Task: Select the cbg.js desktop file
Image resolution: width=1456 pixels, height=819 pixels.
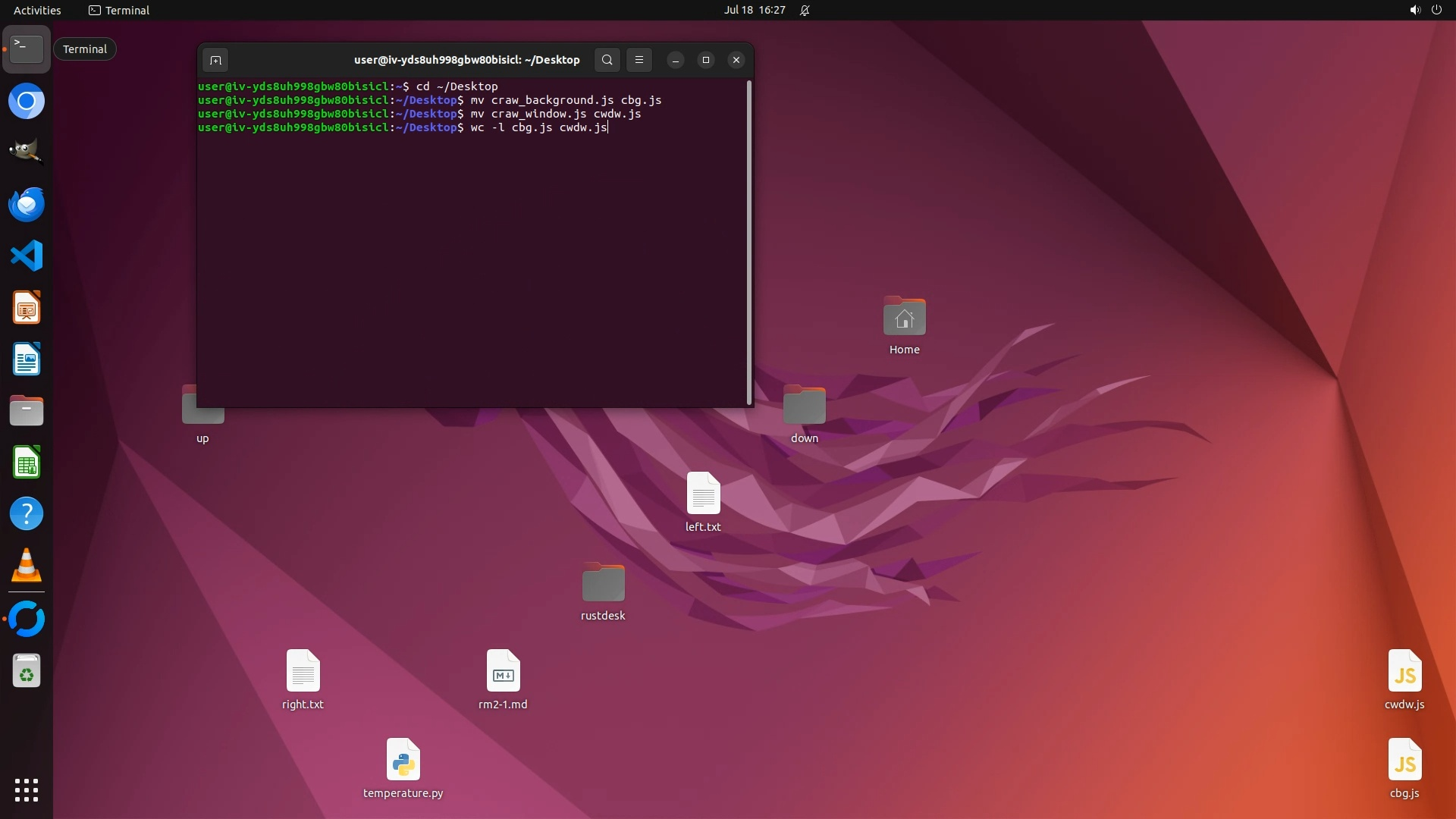Action: 1404,761
